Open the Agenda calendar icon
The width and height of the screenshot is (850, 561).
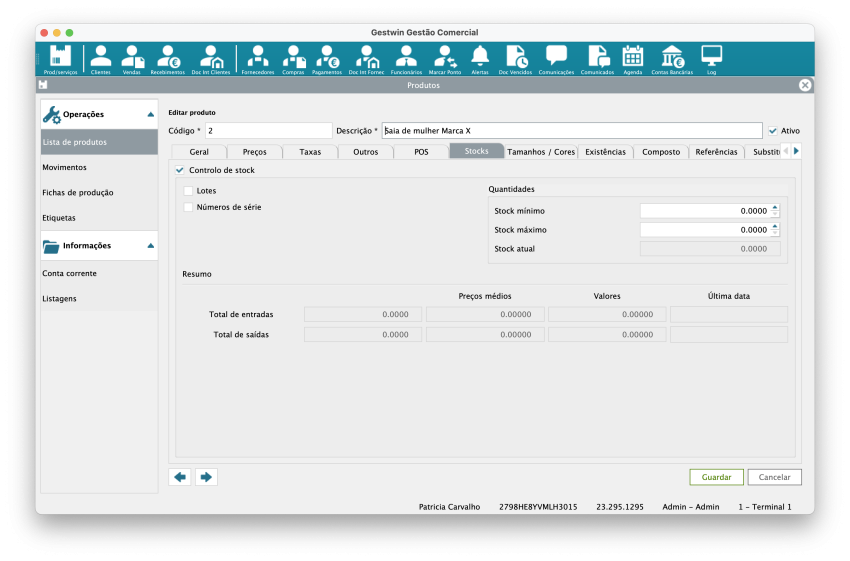632,58
